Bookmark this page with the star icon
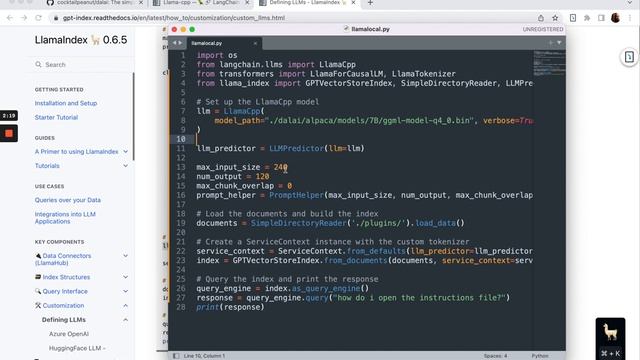The height and width of the screenshot is (360, 640). 555,18
